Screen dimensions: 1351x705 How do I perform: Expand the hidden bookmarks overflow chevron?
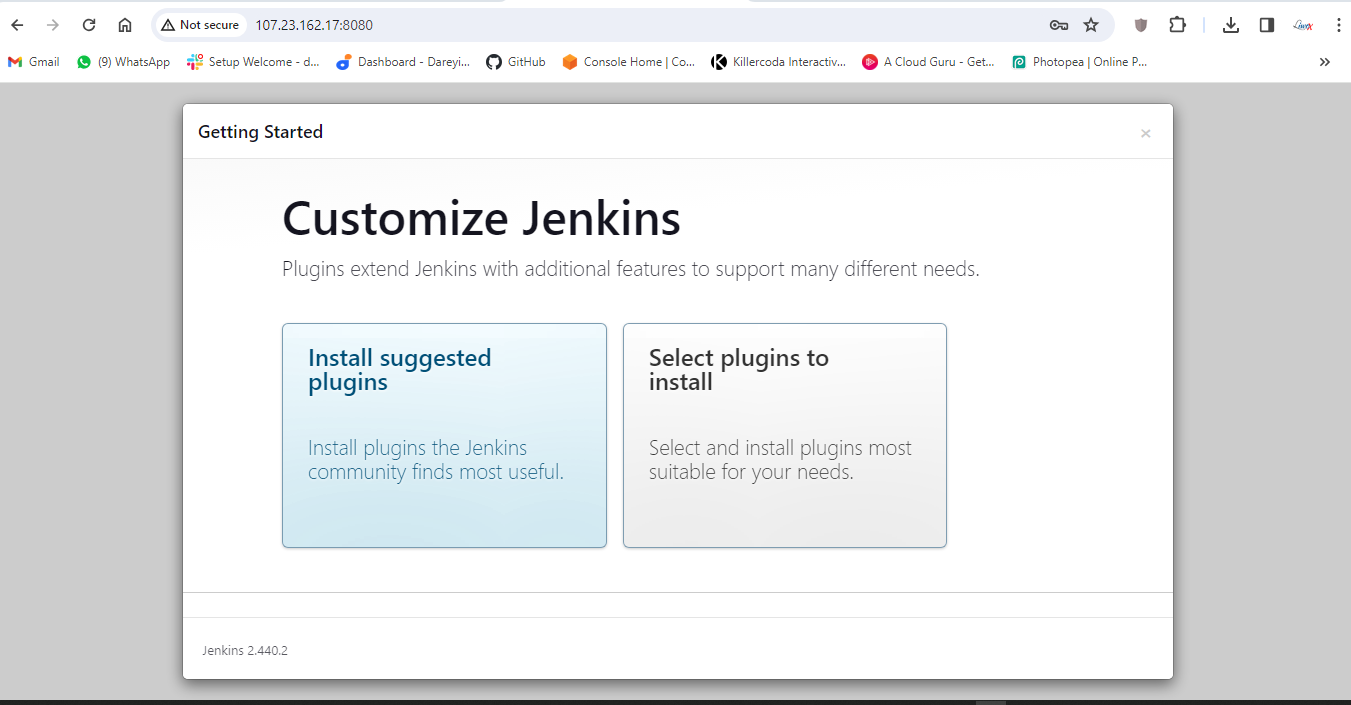click(x=1325, y=62)
